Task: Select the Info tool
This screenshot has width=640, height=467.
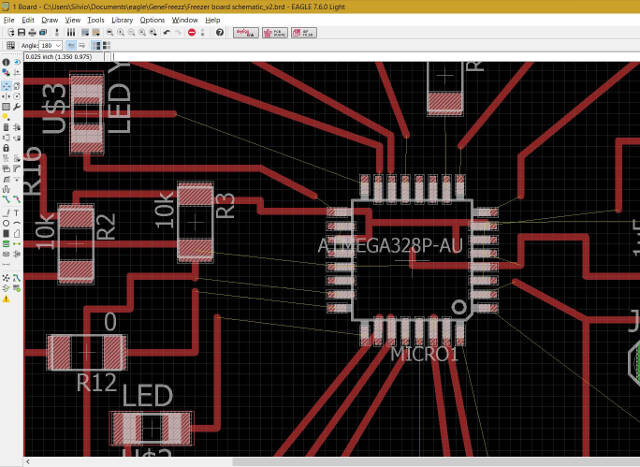Action: (6, 62)
